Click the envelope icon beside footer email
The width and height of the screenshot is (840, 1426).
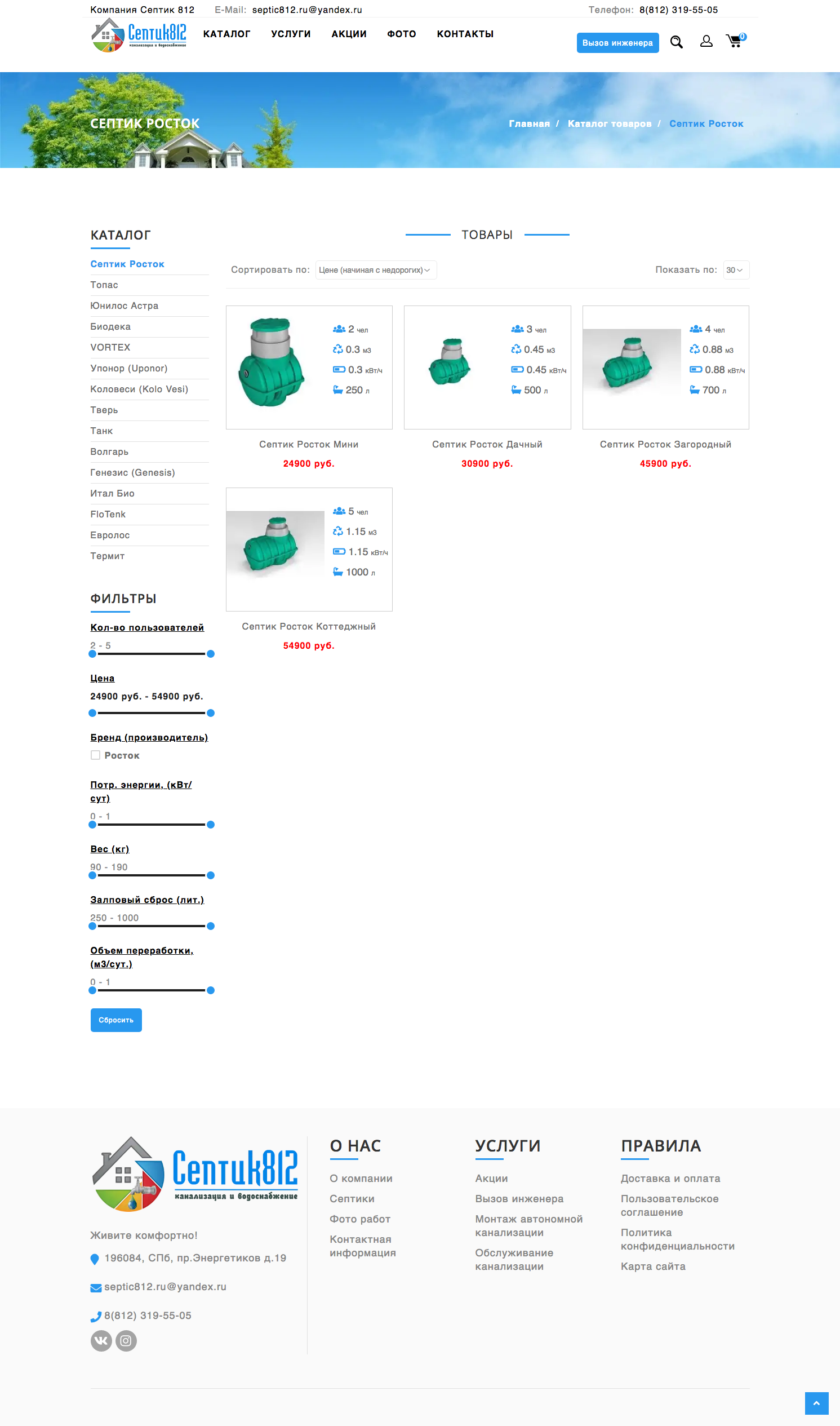coord(96,1288)
